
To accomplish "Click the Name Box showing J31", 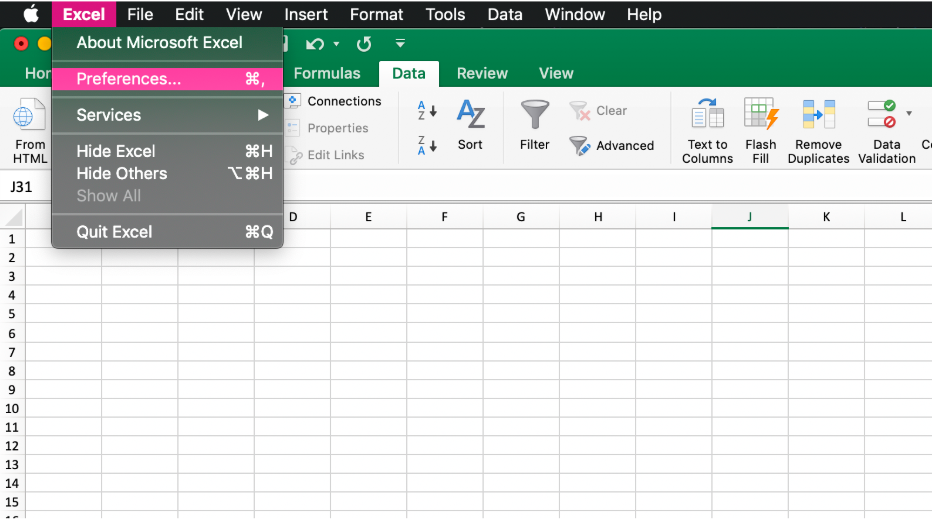I will coord(21,187).
